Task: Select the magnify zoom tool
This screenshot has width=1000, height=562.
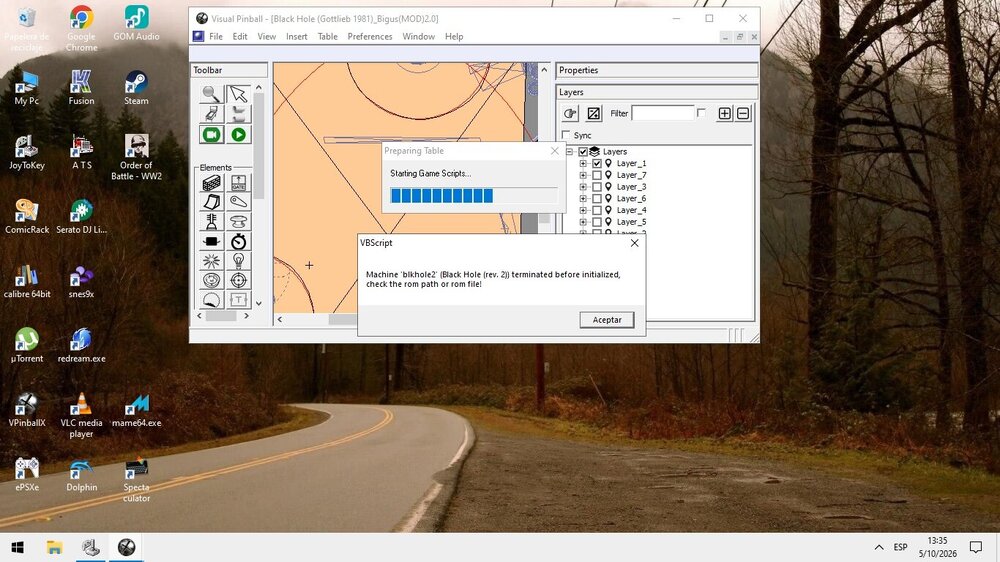Action: [211, 94]
